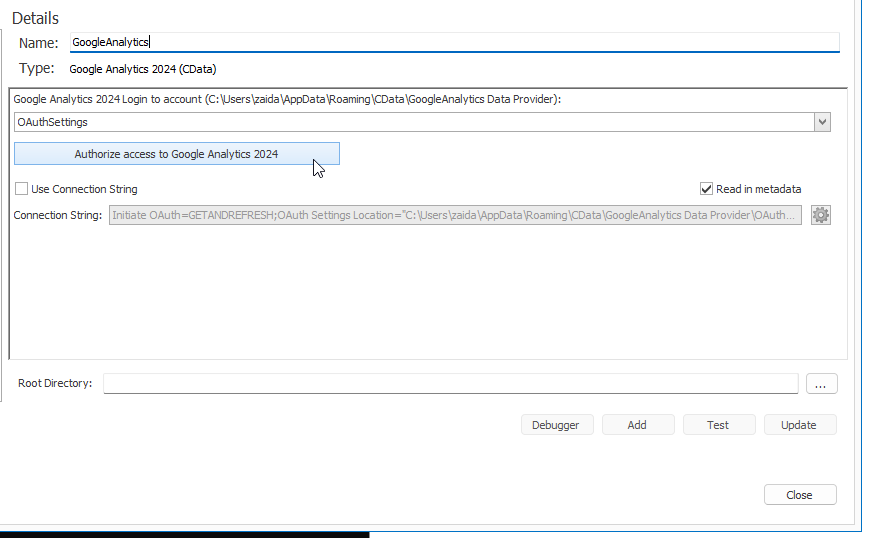Click the Connection String text box
The image size is (871, 538).
[455, 215]
